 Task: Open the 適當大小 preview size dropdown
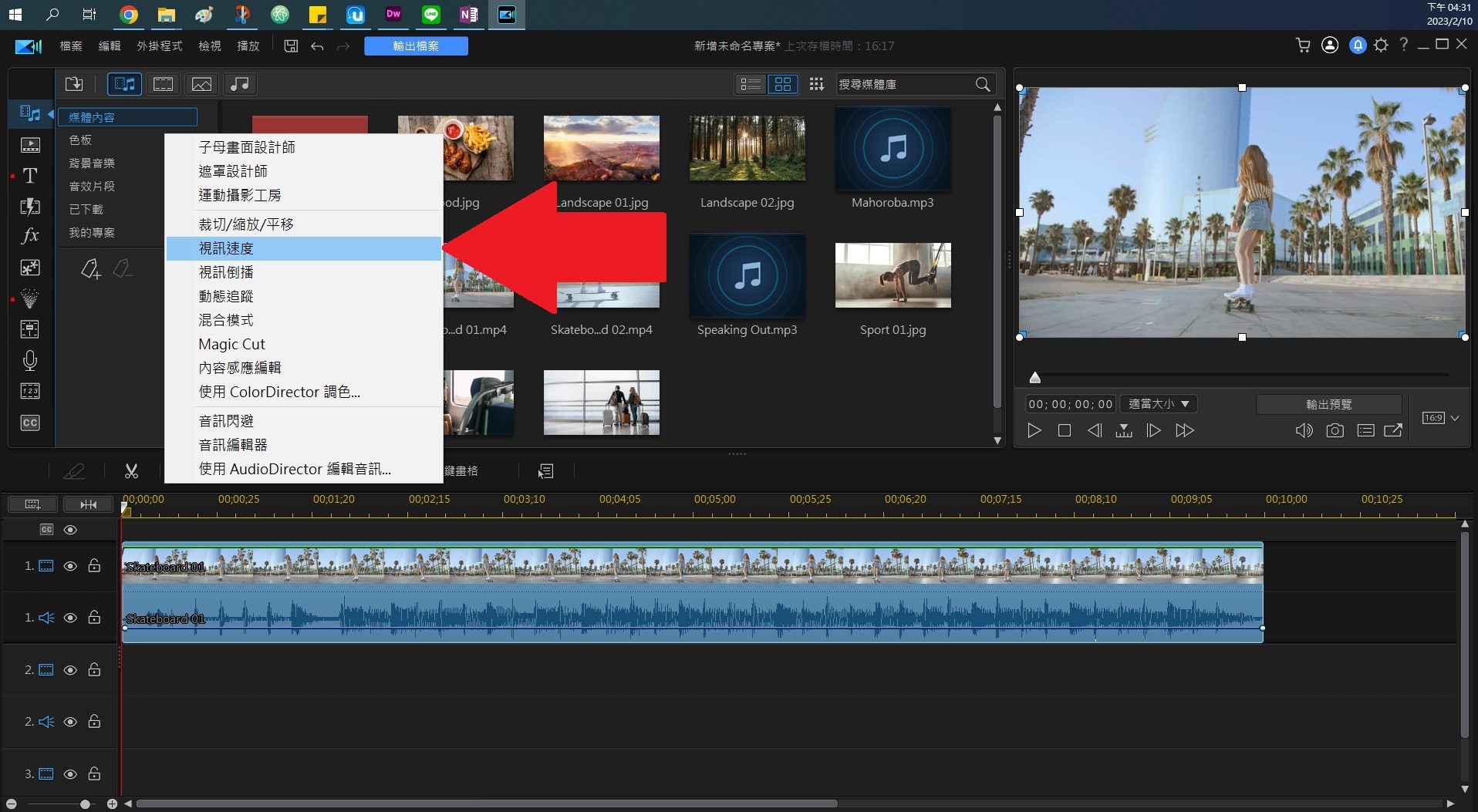pos(1159,404)
